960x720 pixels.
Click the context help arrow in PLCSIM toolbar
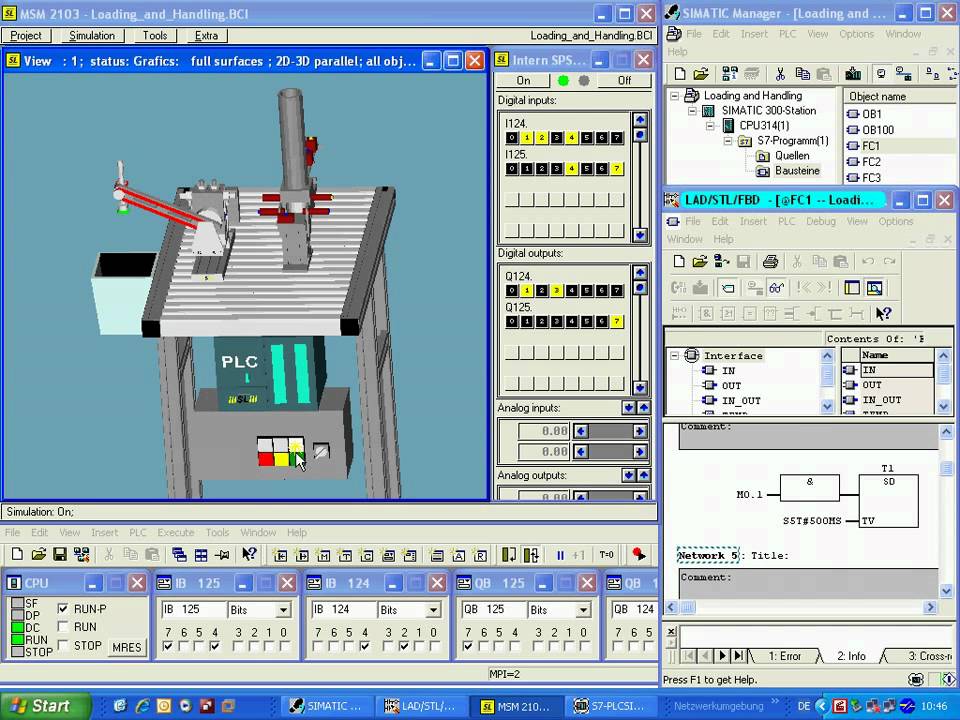[x=249, y=555]
